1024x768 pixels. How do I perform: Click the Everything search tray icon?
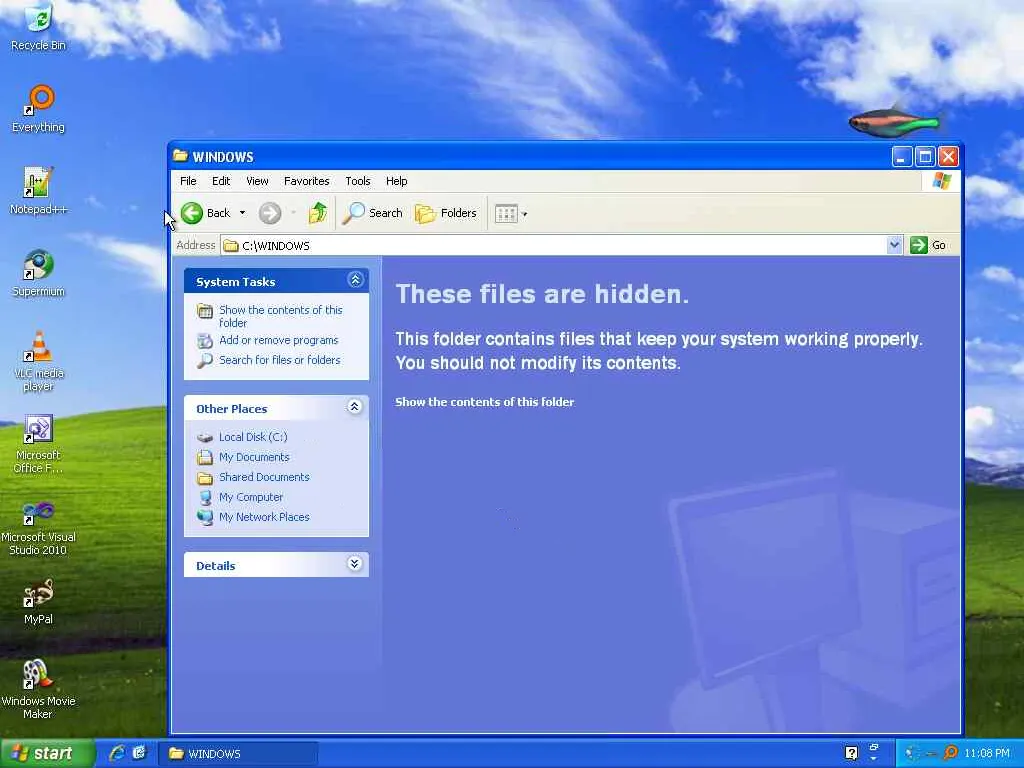pyautogui.click(x=950, y=753)
